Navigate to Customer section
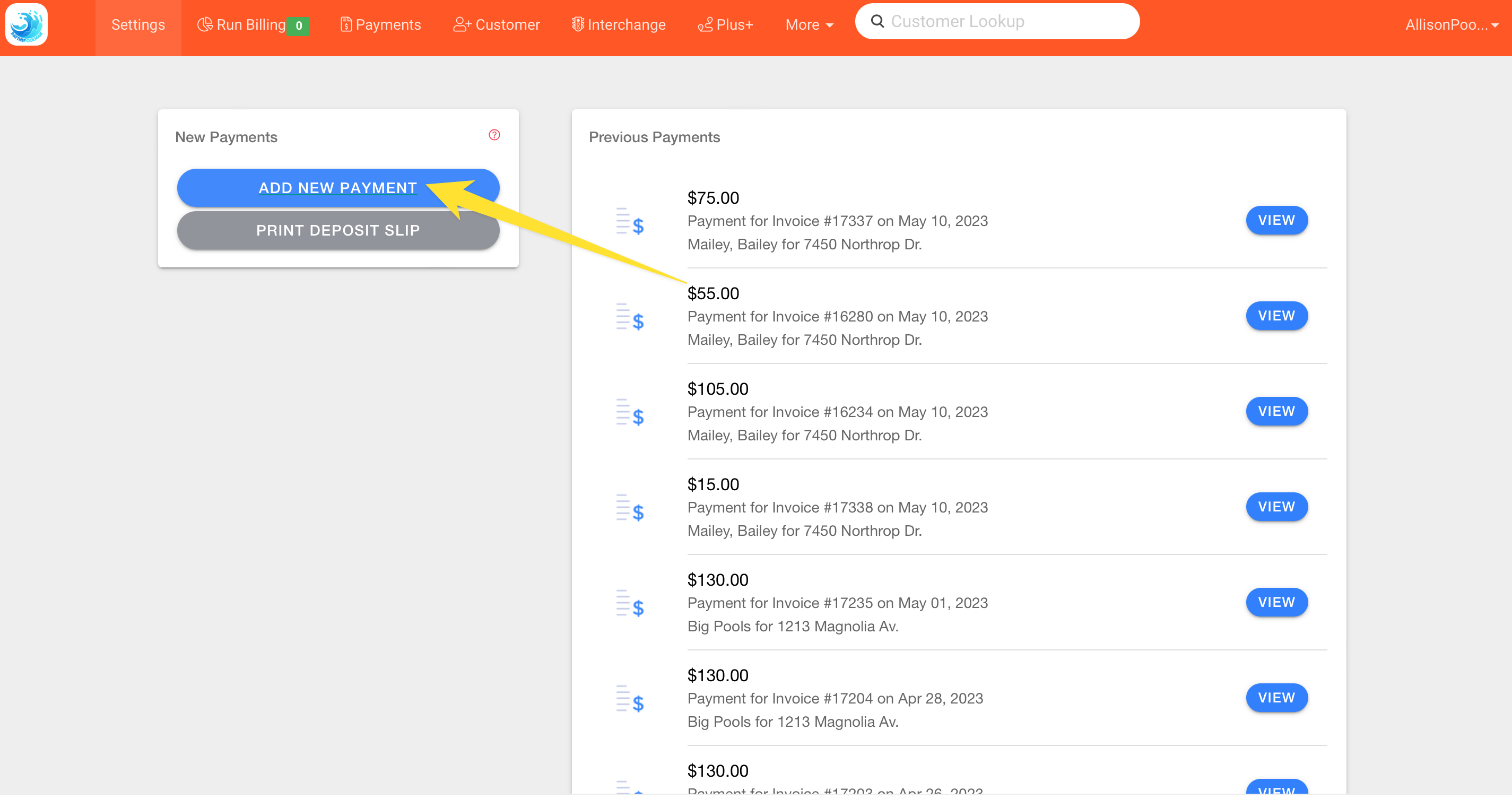The image size is (1512, 799). [496, 24]
